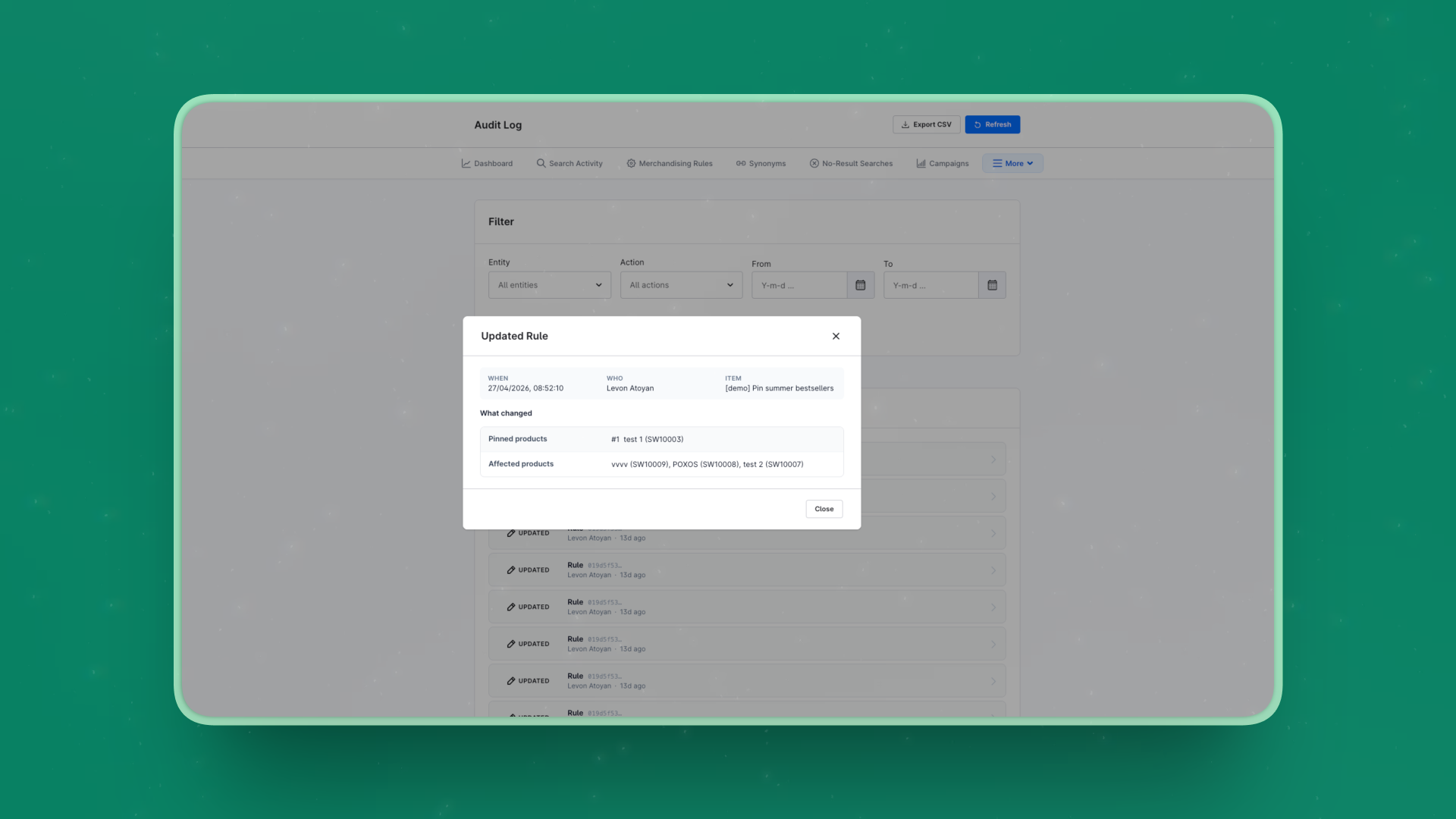Click the download icon on Export CSV

pos(905,124)
